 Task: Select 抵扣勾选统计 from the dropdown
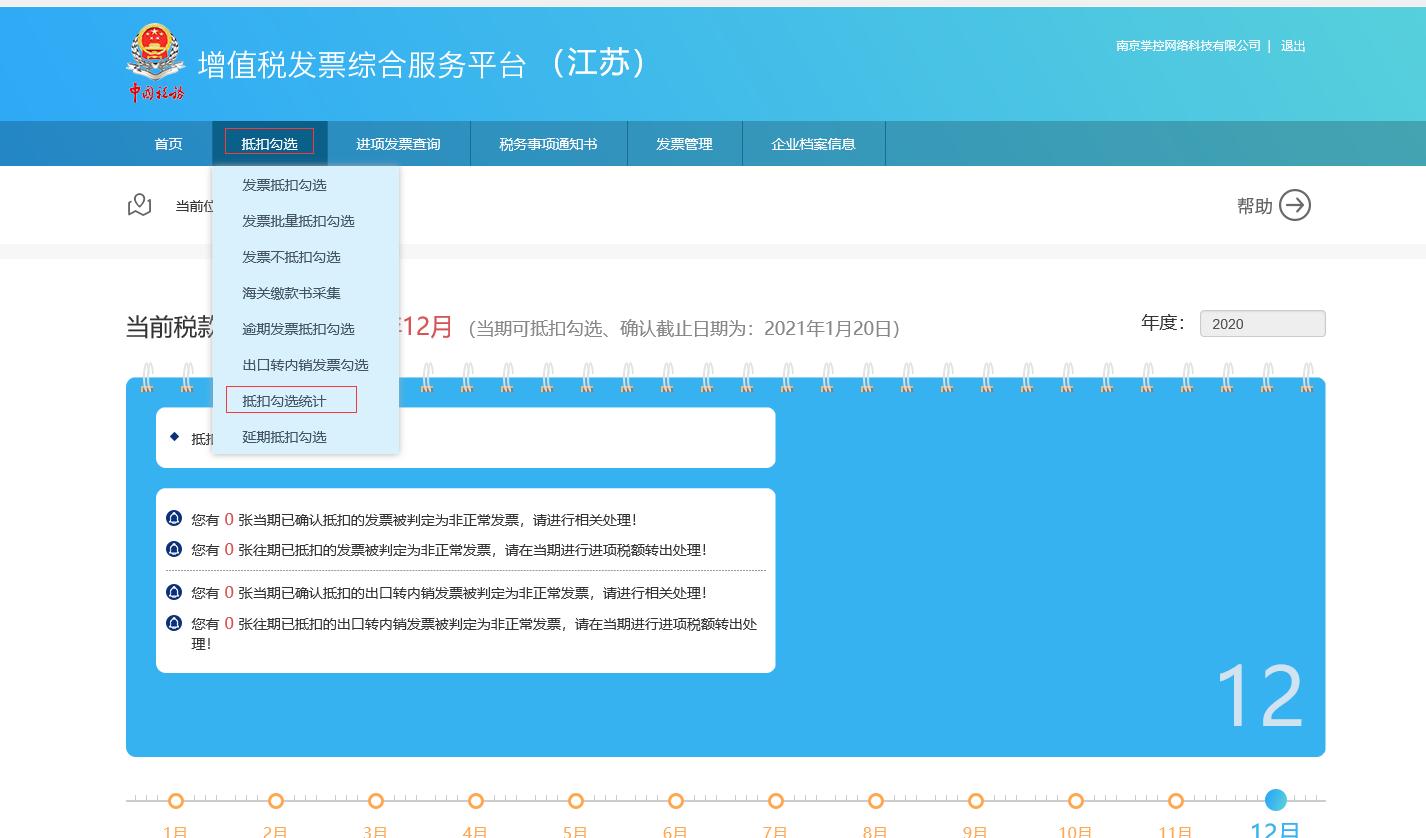point(284,401)
